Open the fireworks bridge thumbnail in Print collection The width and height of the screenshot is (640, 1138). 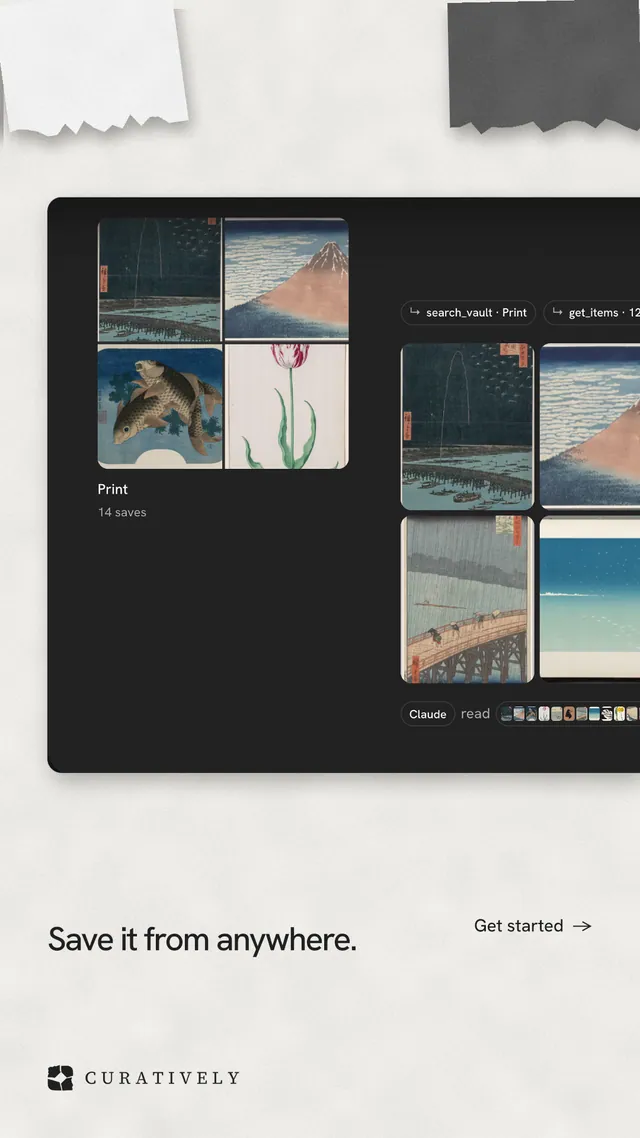point(160,280)
